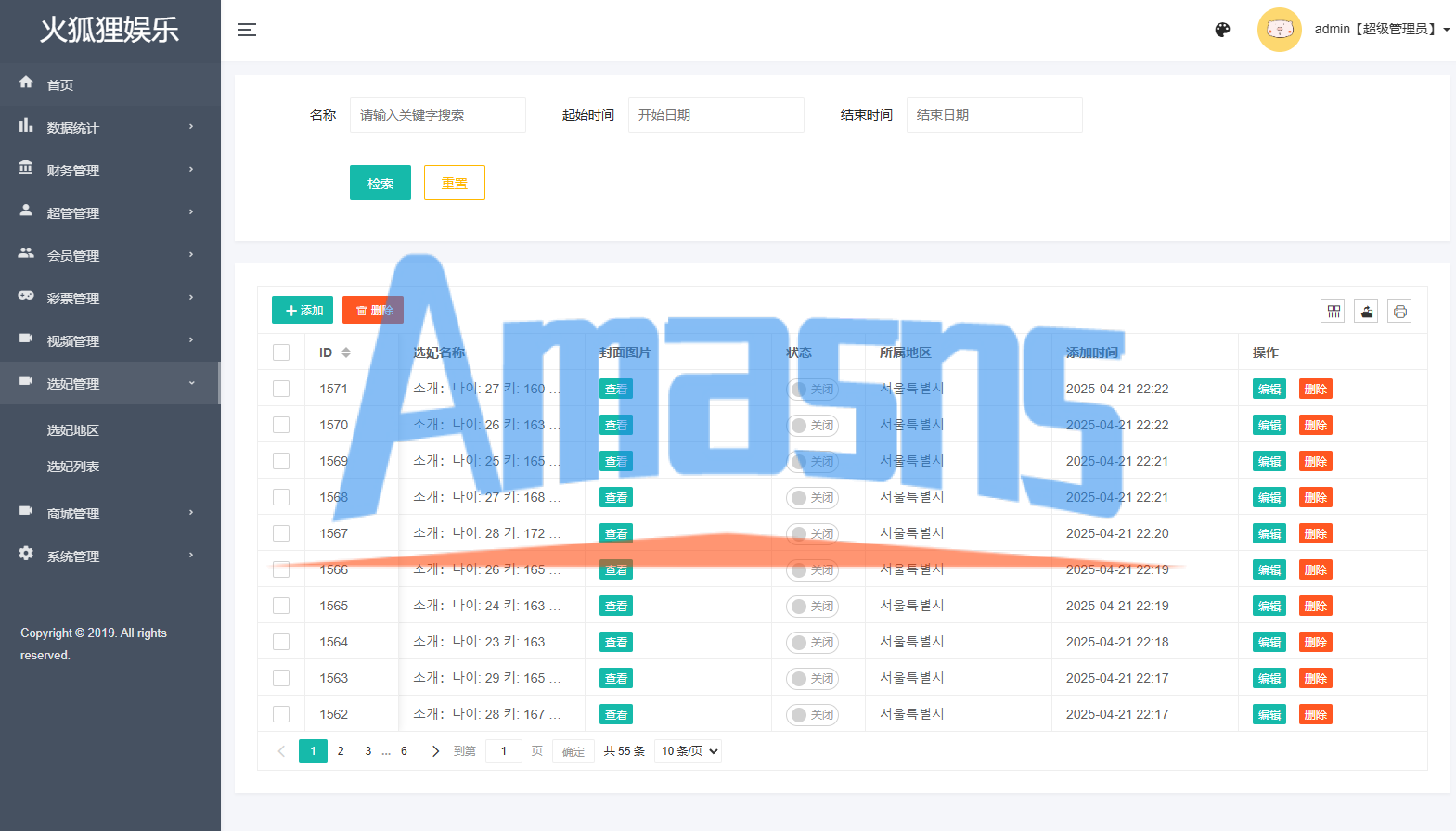This screenshot has width=1456, height=831.
Task: Expand the 数据统计 submenu chevron
Action: point(191,127)
